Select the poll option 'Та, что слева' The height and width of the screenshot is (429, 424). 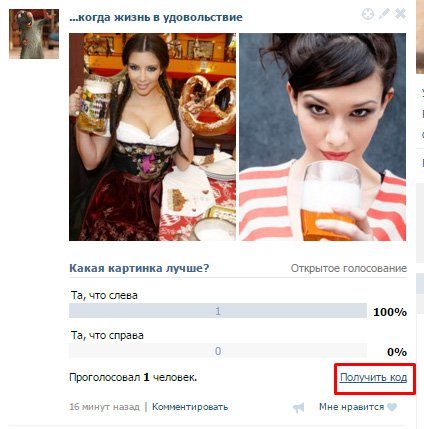coord(104,295)
